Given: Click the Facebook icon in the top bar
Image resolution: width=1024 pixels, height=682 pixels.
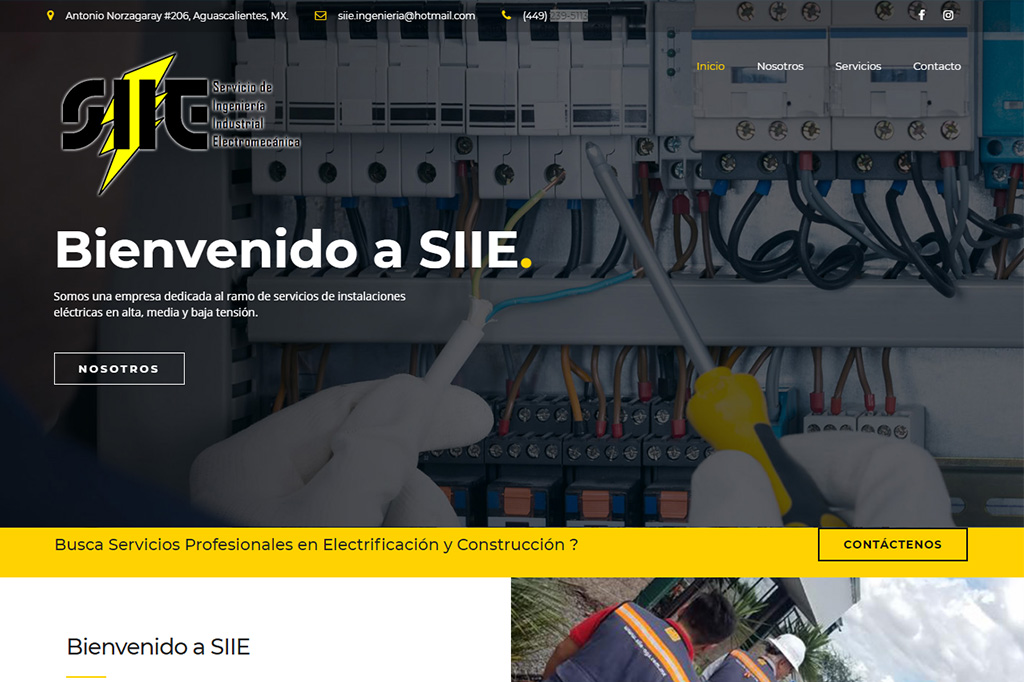Looking at the screenshot, I should tap(921, 15).
